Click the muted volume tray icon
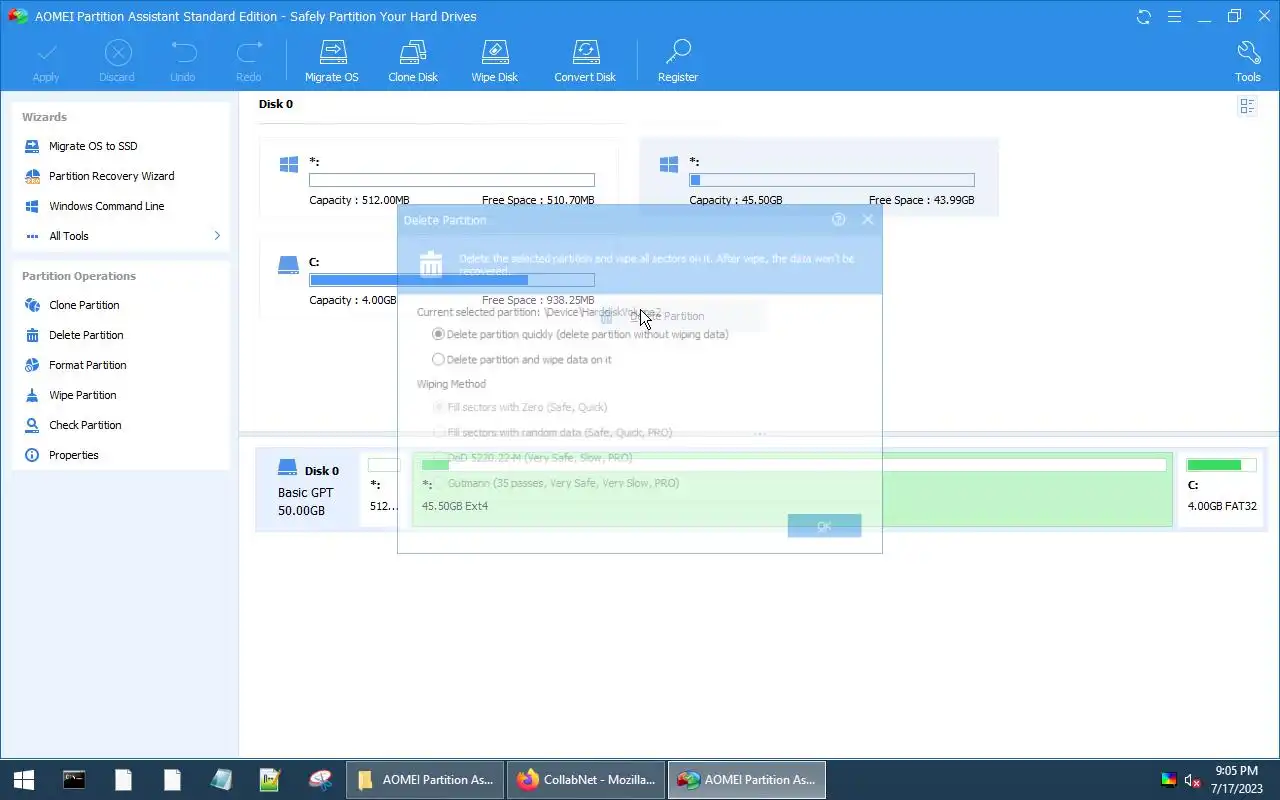The image size is (1280, 800). tap(1193, 780)
